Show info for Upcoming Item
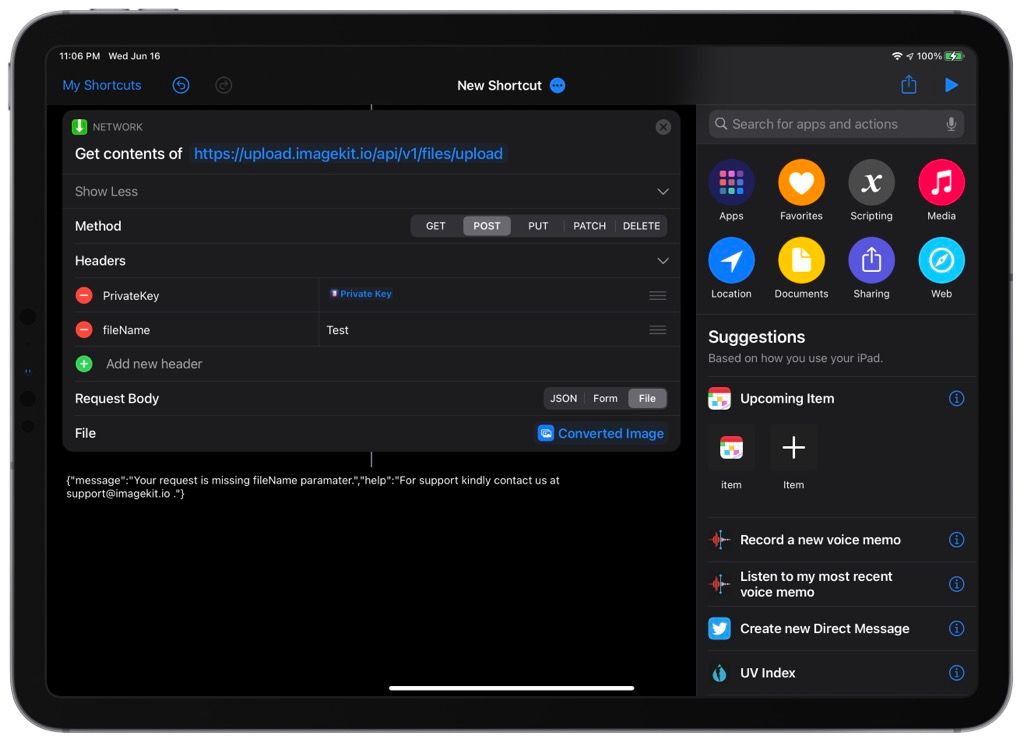Viewport: 1024px width, 743px height. click(x=956, y=398)
